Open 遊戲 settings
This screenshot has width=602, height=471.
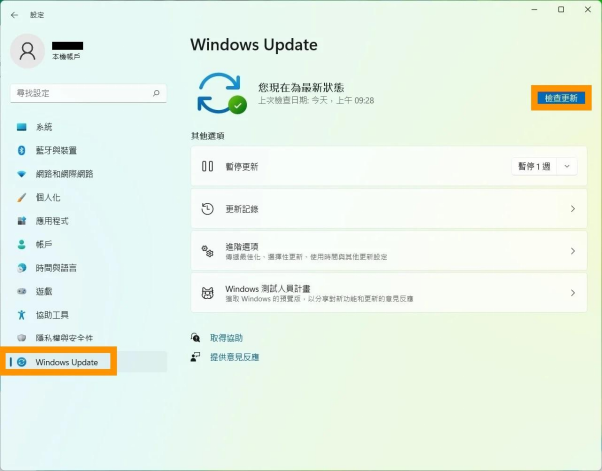(89, 291)
